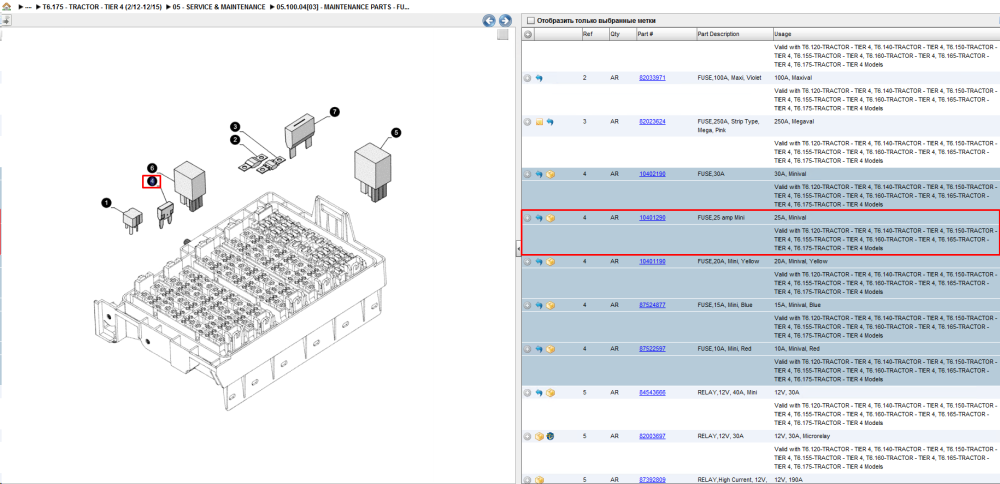Select callout 4 on the fuse diagram
The image size is (1000, 484).
click(152, 182)
